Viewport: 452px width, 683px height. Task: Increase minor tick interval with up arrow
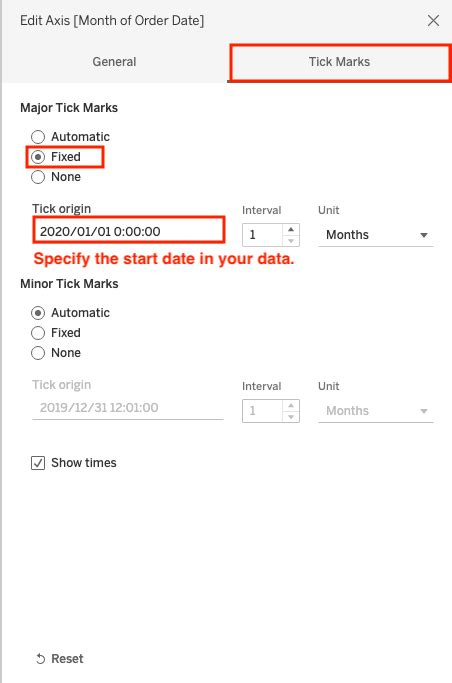point(291,405)
